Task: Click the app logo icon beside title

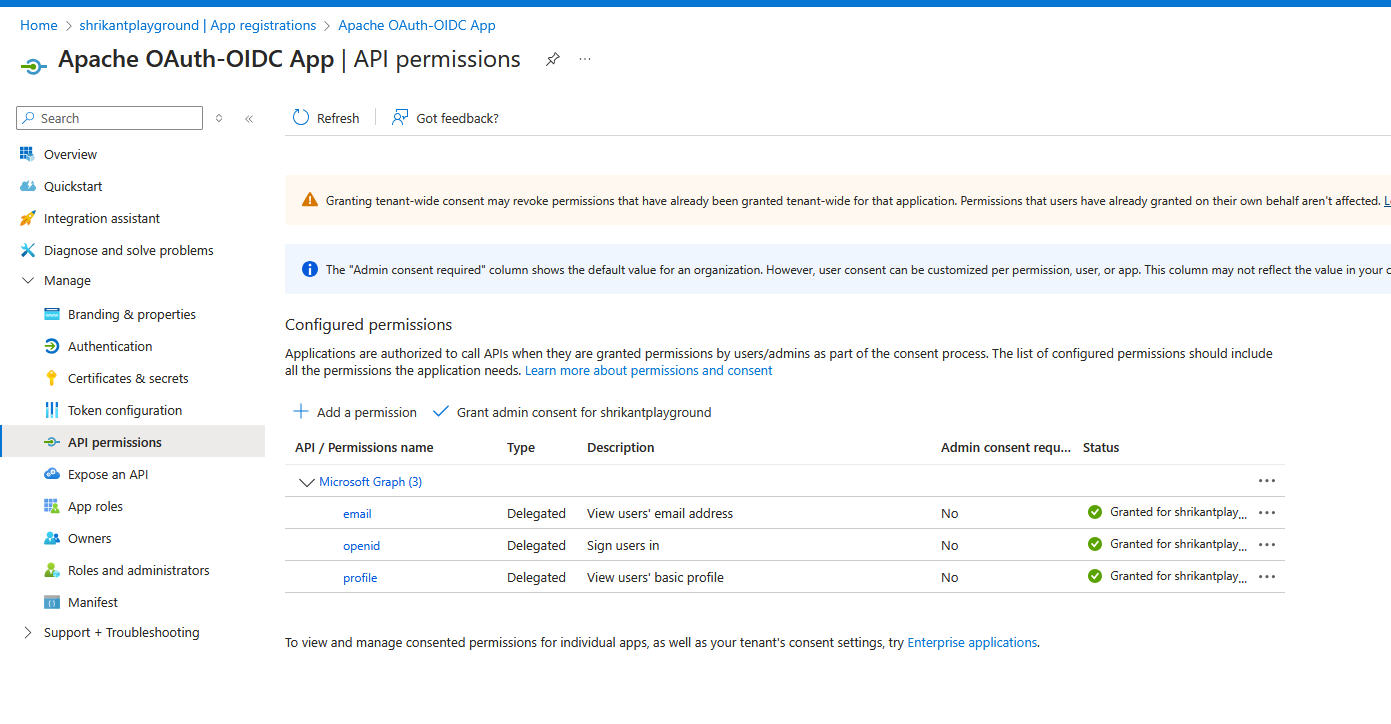Action: (33, 66)
